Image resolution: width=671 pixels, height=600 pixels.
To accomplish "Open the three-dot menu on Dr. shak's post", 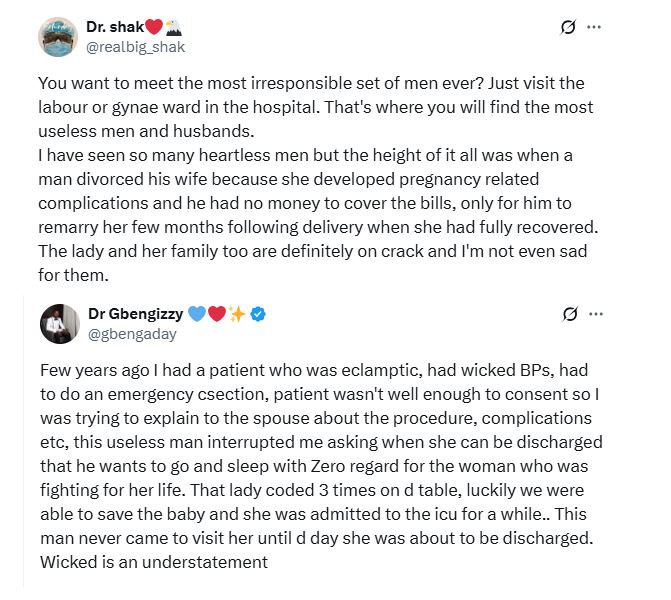I will [595, 27].
